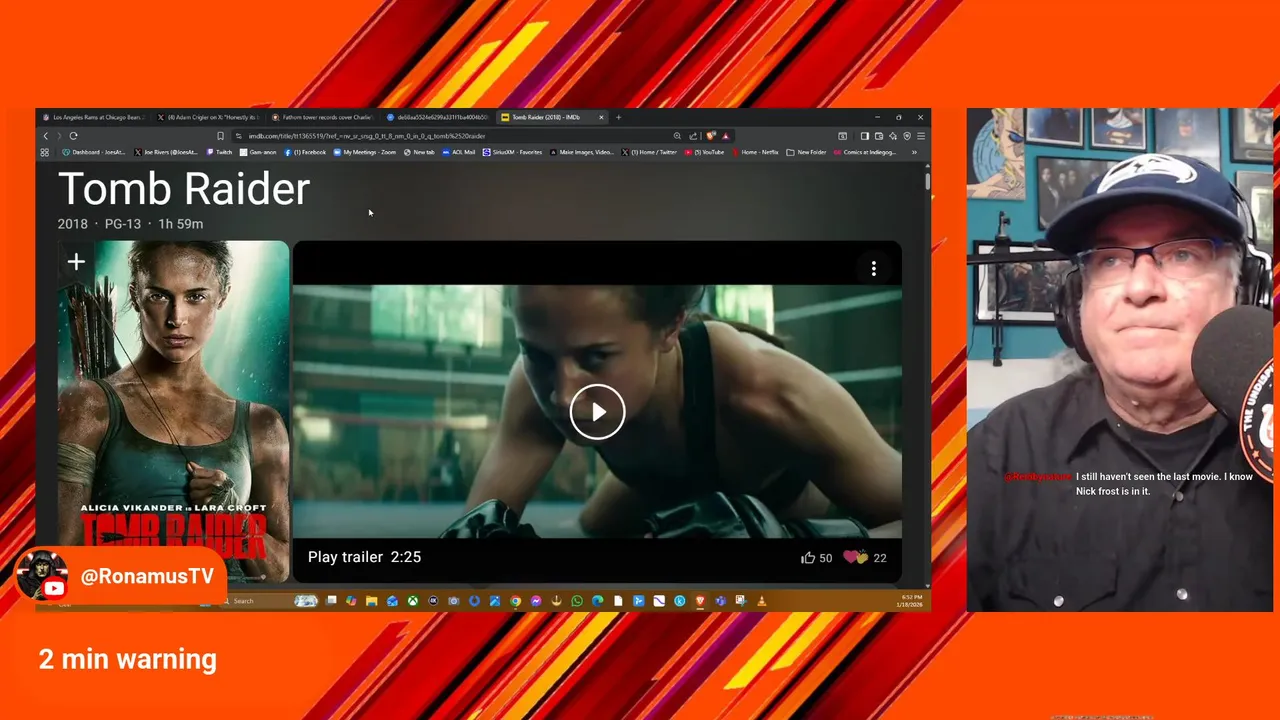Screen dimensions: 1280x720
Task: Click the Brave Rewards triangle icon
Action: coord(726,136)
